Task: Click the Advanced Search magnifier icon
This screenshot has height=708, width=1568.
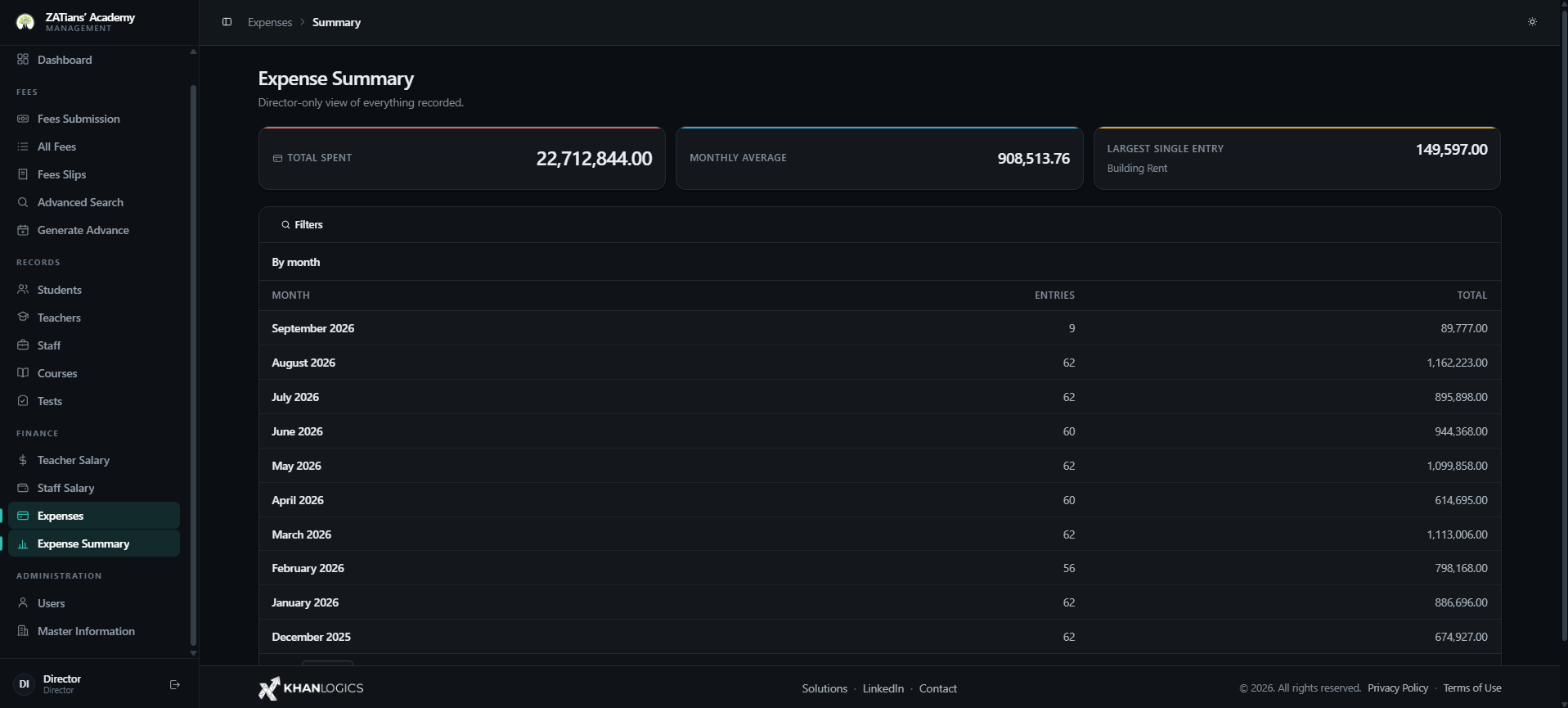Action: (x=23, y=202)
